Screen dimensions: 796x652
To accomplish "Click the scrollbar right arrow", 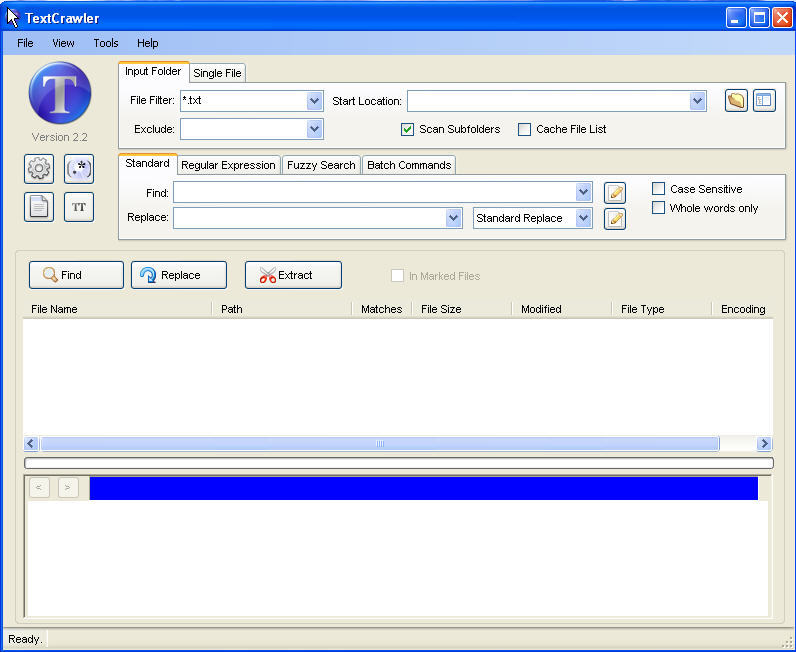I will (764, 444).
